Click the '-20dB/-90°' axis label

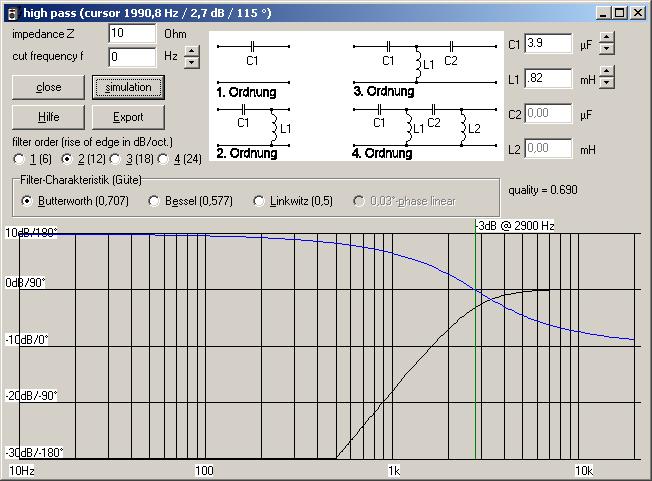(x=31, y=395)
